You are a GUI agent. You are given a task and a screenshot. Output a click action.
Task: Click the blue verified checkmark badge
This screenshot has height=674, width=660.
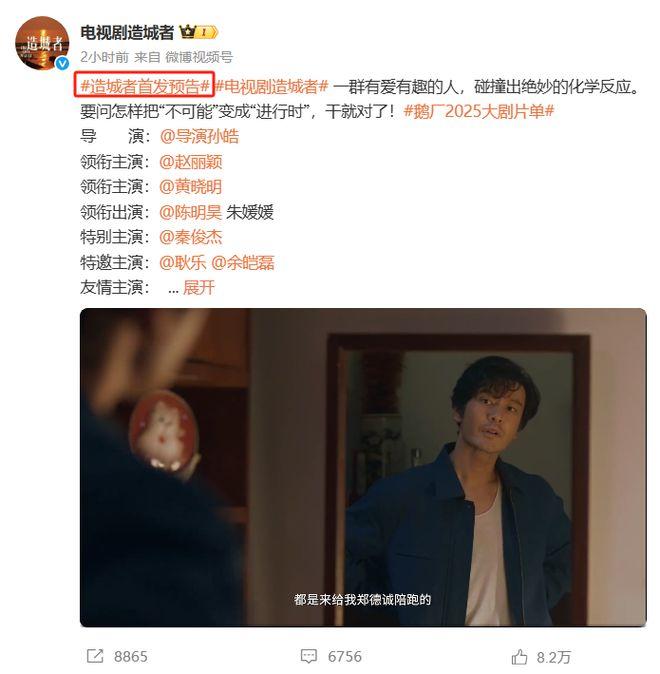(x=63, y=63)
